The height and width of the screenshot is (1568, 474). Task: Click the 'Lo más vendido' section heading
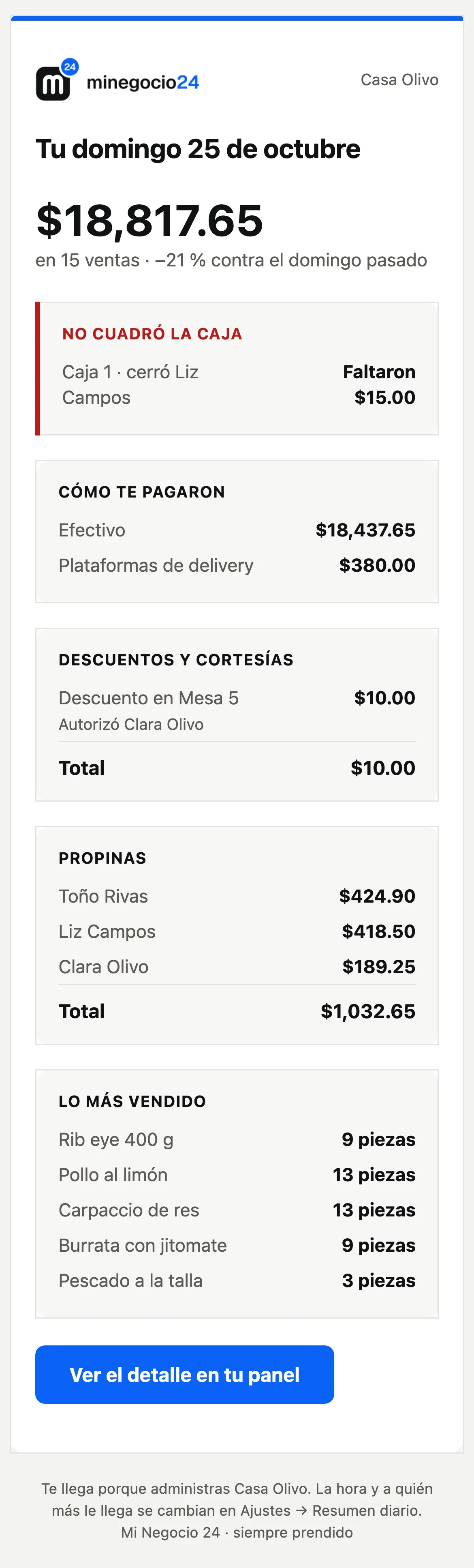132,1101
